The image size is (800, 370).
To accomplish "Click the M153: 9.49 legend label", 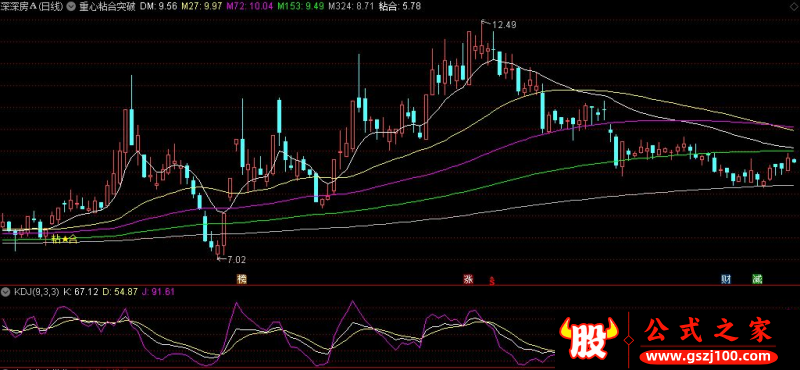I will [301, 6].
